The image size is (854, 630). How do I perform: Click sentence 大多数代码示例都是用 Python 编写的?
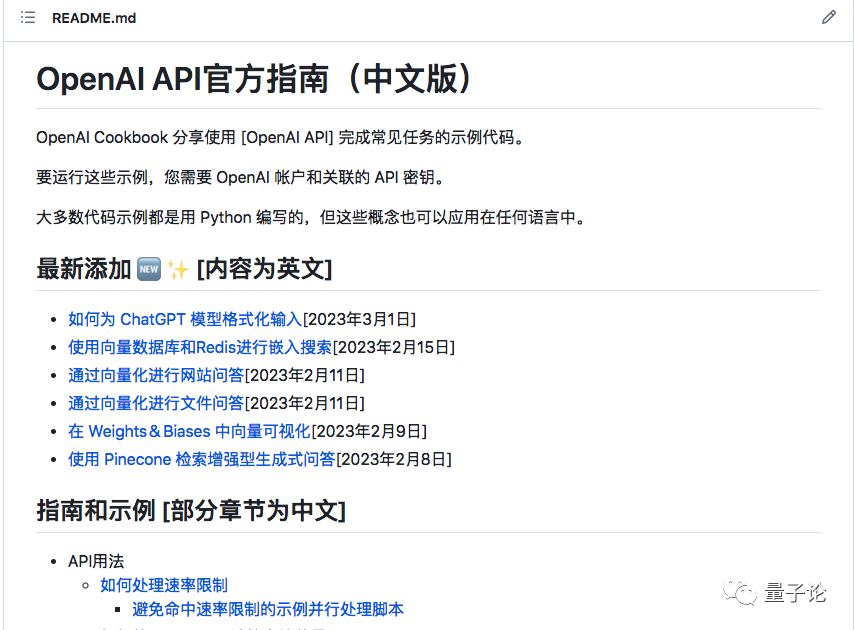[x=311, y=217]
